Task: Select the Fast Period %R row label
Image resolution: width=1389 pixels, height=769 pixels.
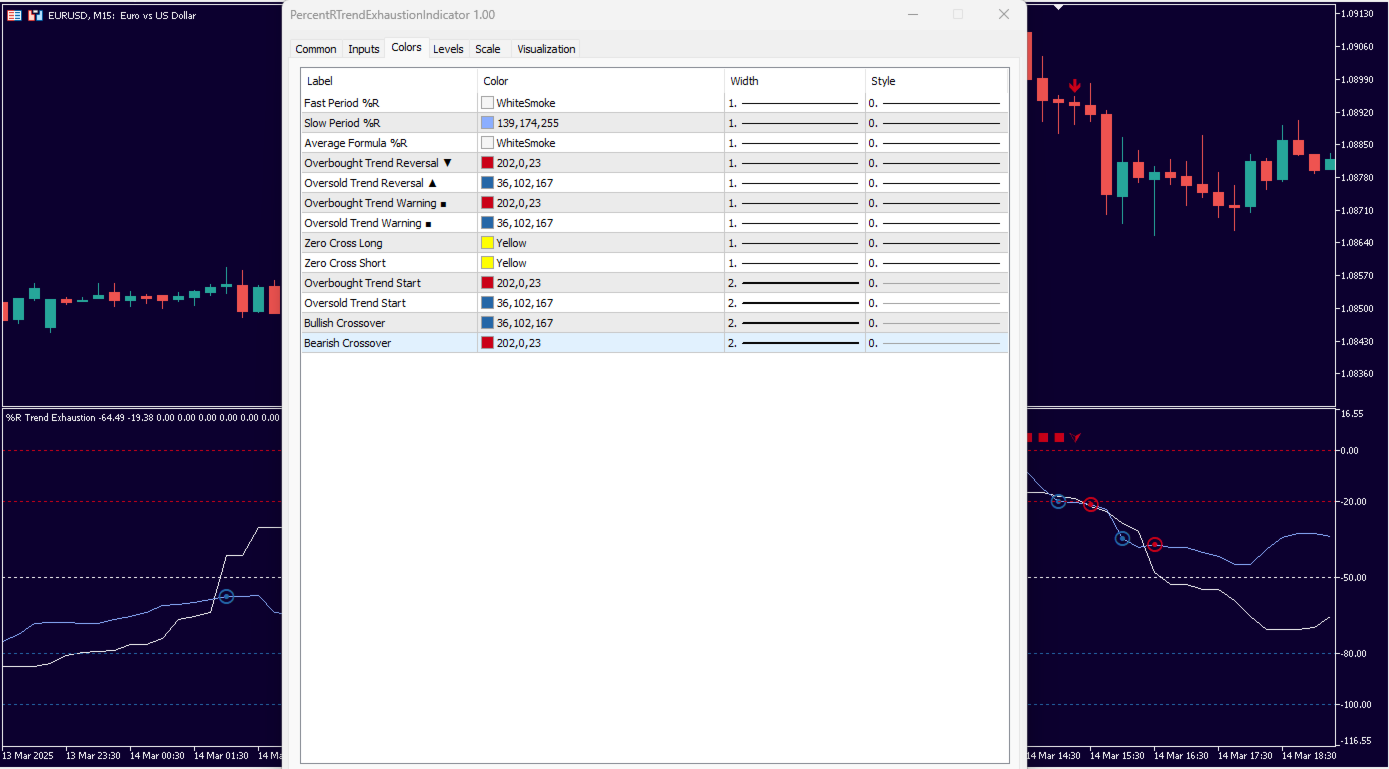Action: click(x=341, y=103)
